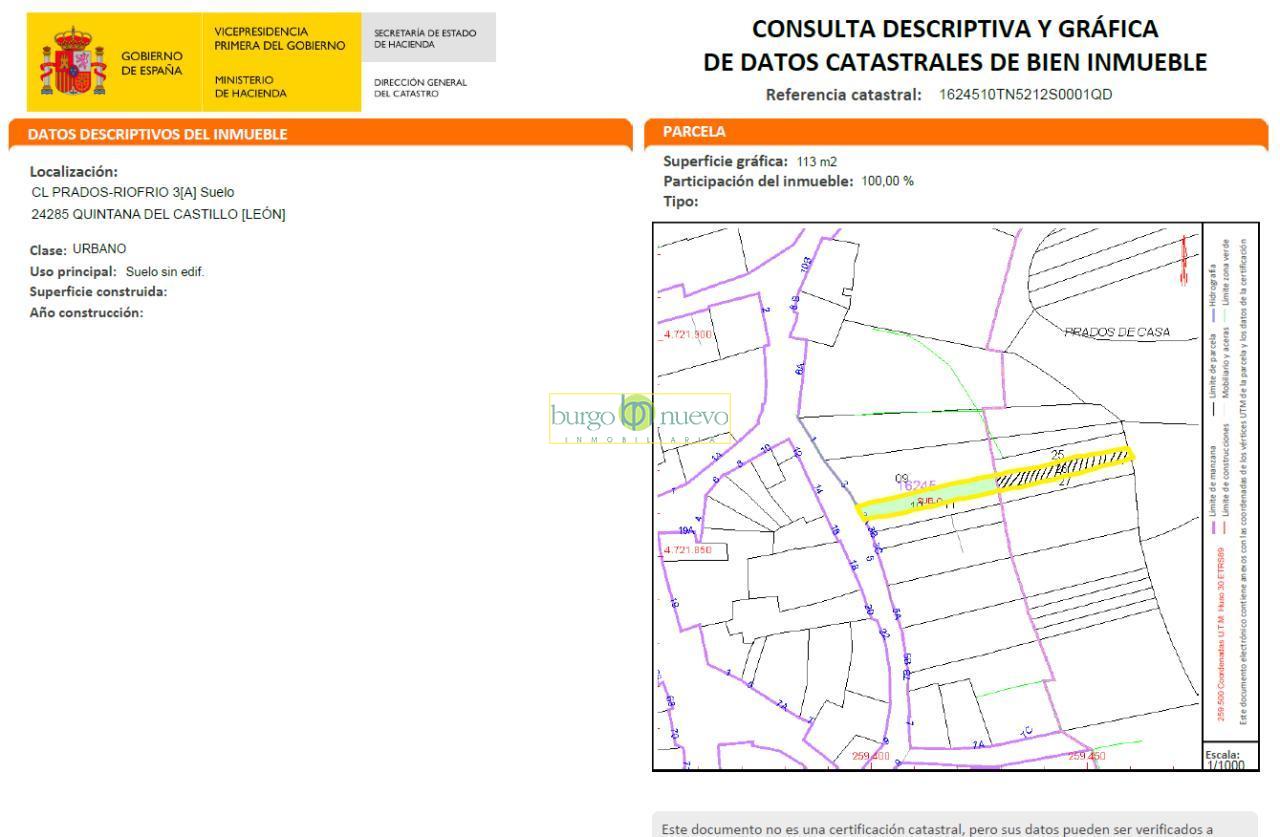Click the Escala 1/1000 scale box
This screenshot has height=837, width=1280.
click(x=1227, y=758)
